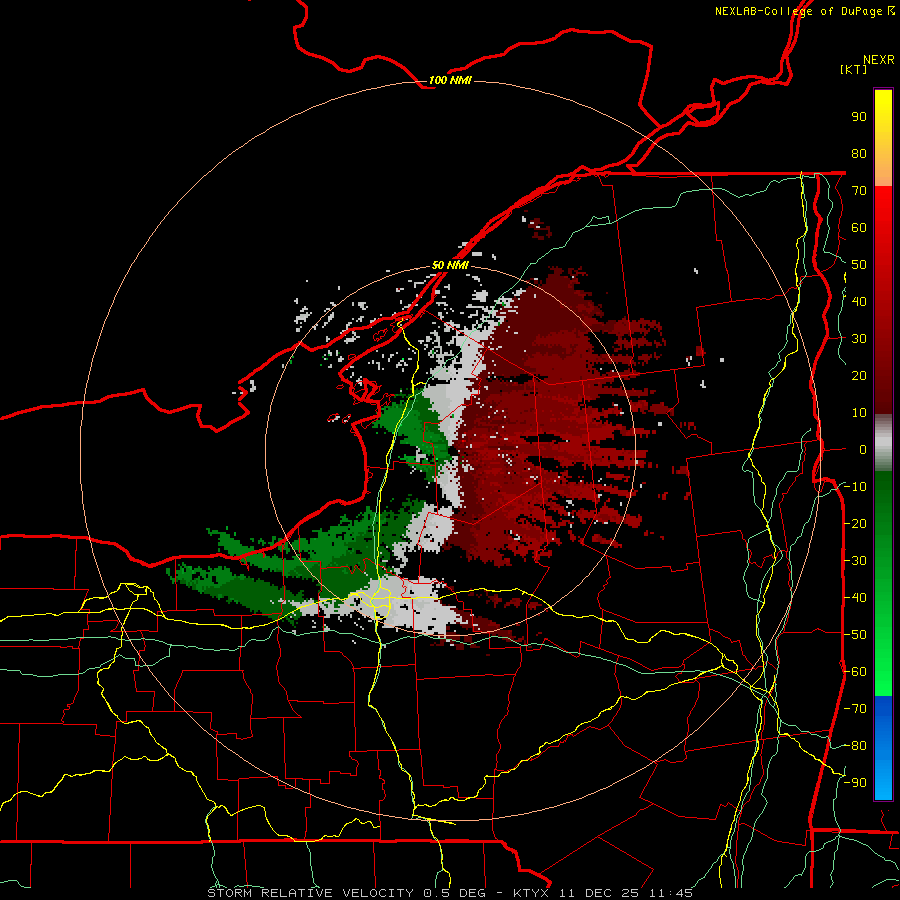Select the -90 value on velocity scale
900x900 pixels.
coord(855,783)
